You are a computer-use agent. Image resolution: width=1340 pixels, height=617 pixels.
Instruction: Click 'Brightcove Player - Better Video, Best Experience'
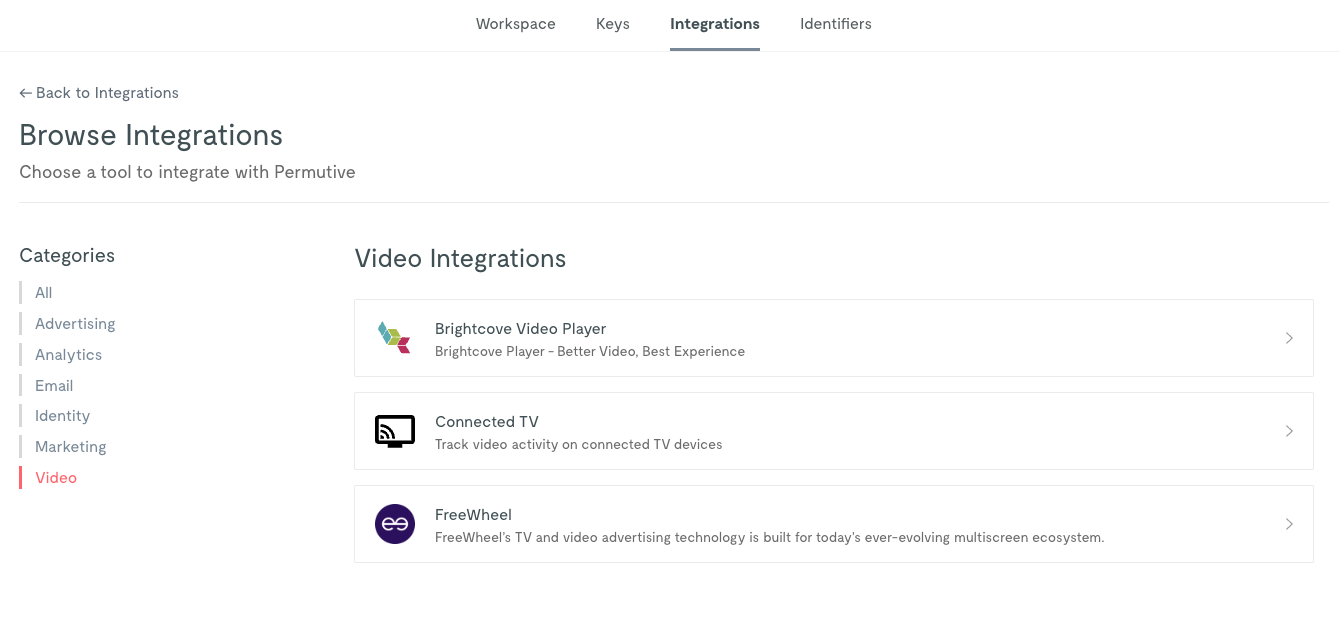coord(590,351)
